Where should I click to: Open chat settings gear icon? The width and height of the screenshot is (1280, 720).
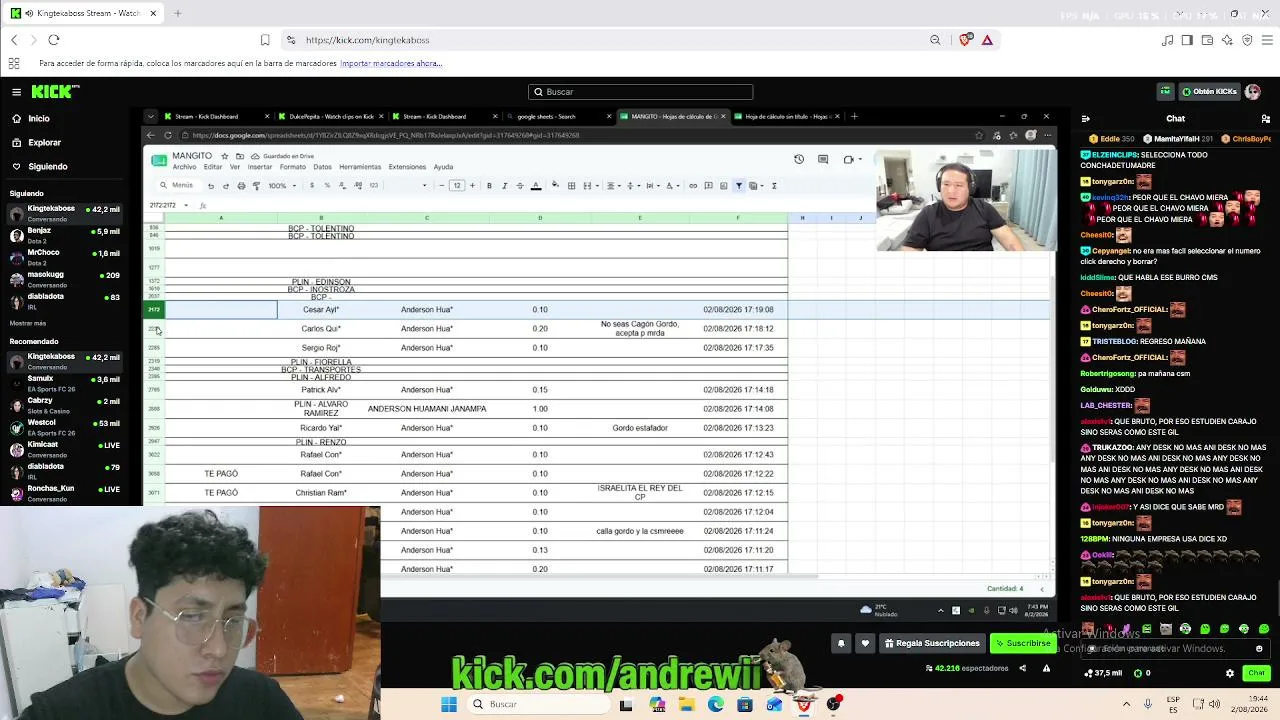pos(1230,674)
